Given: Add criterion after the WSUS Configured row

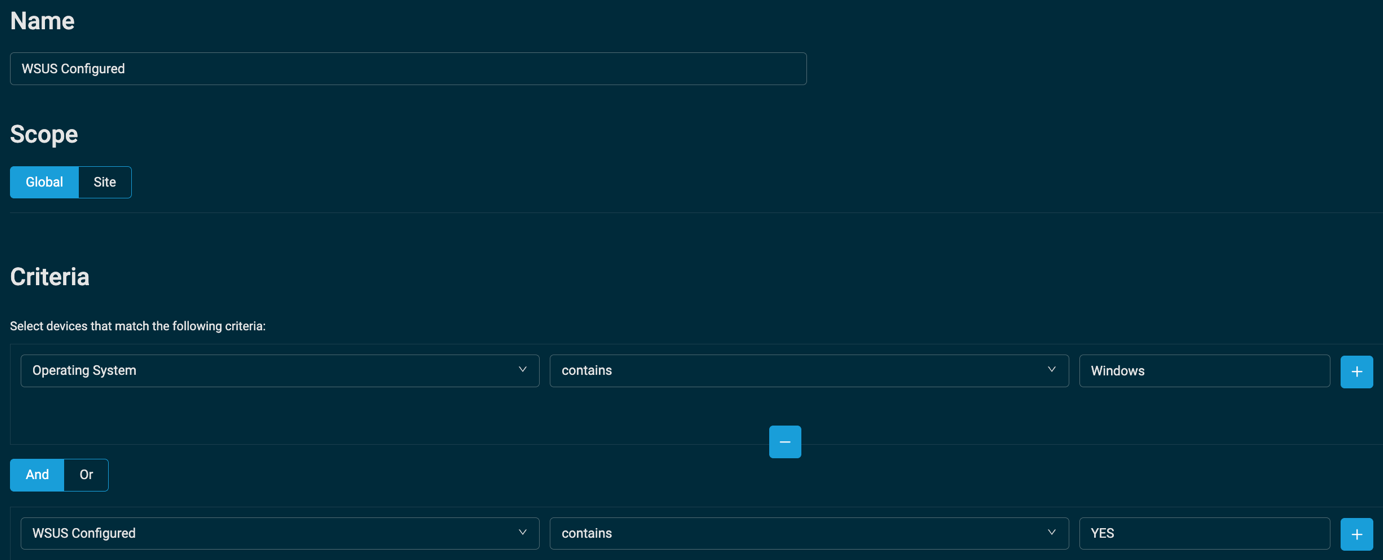Looking at the screenshot, I should (1356, 534).
